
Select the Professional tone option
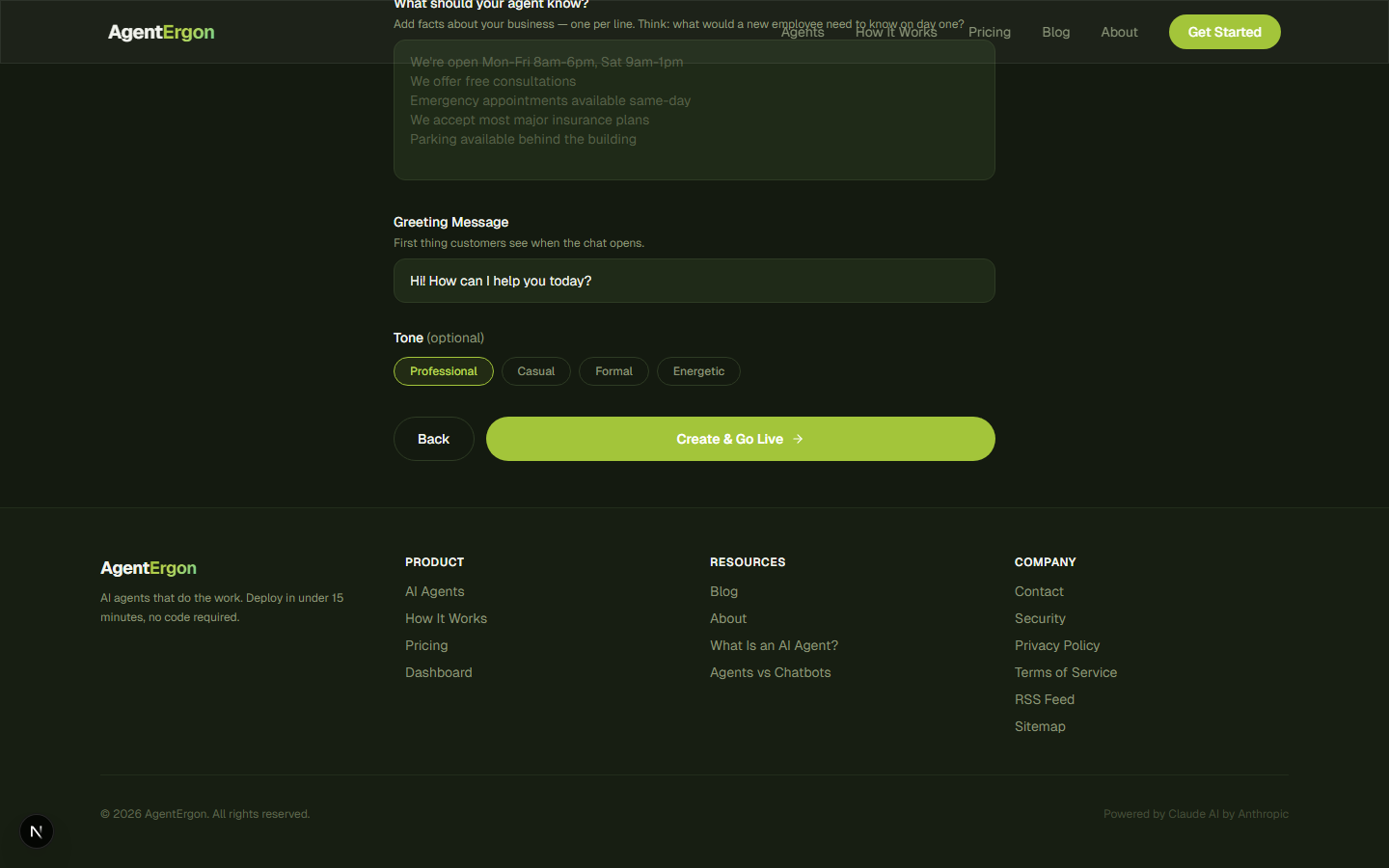pyautogui.click(x=444, y=371)
